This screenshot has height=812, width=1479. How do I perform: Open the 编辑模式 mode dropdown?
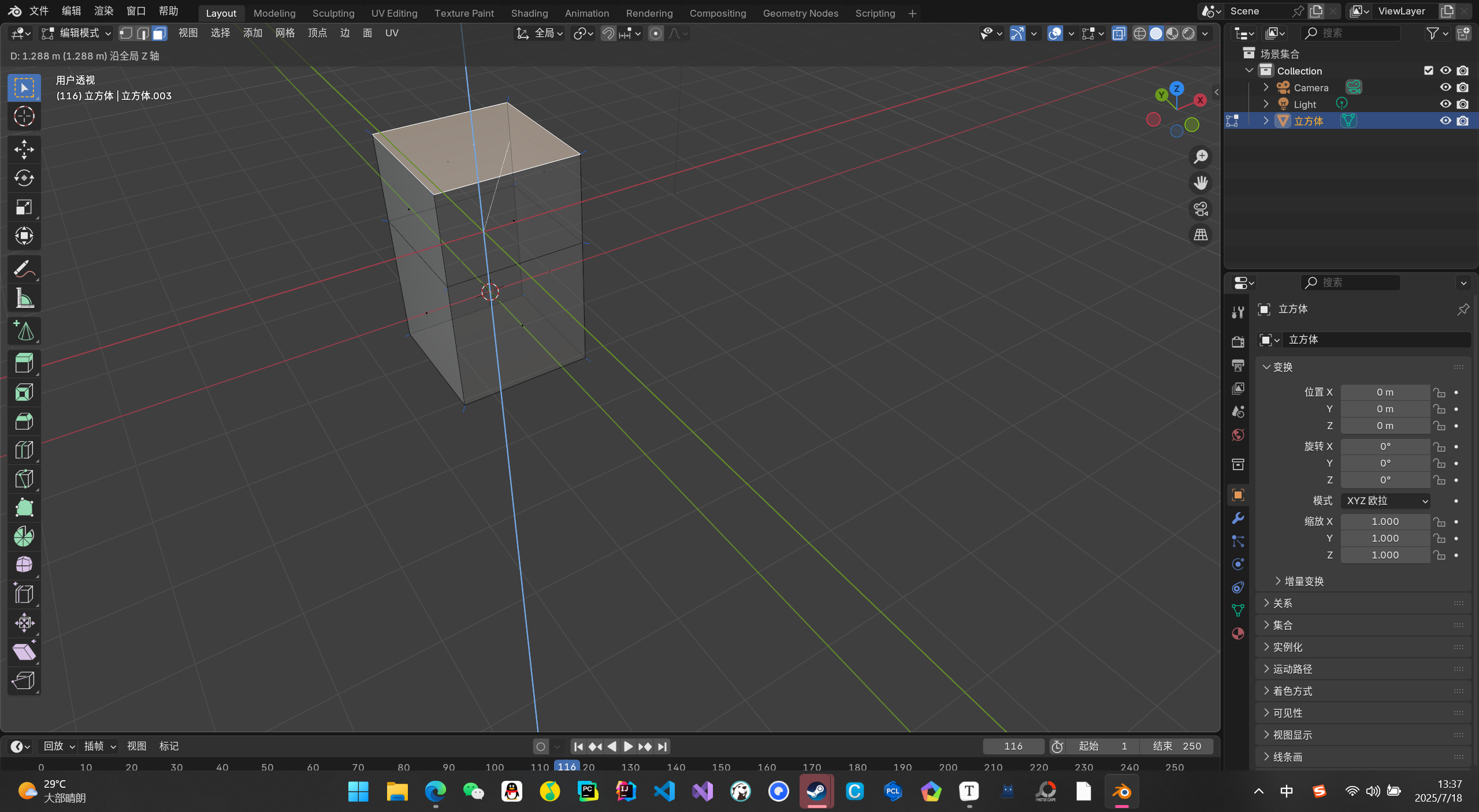click(76, 33)
